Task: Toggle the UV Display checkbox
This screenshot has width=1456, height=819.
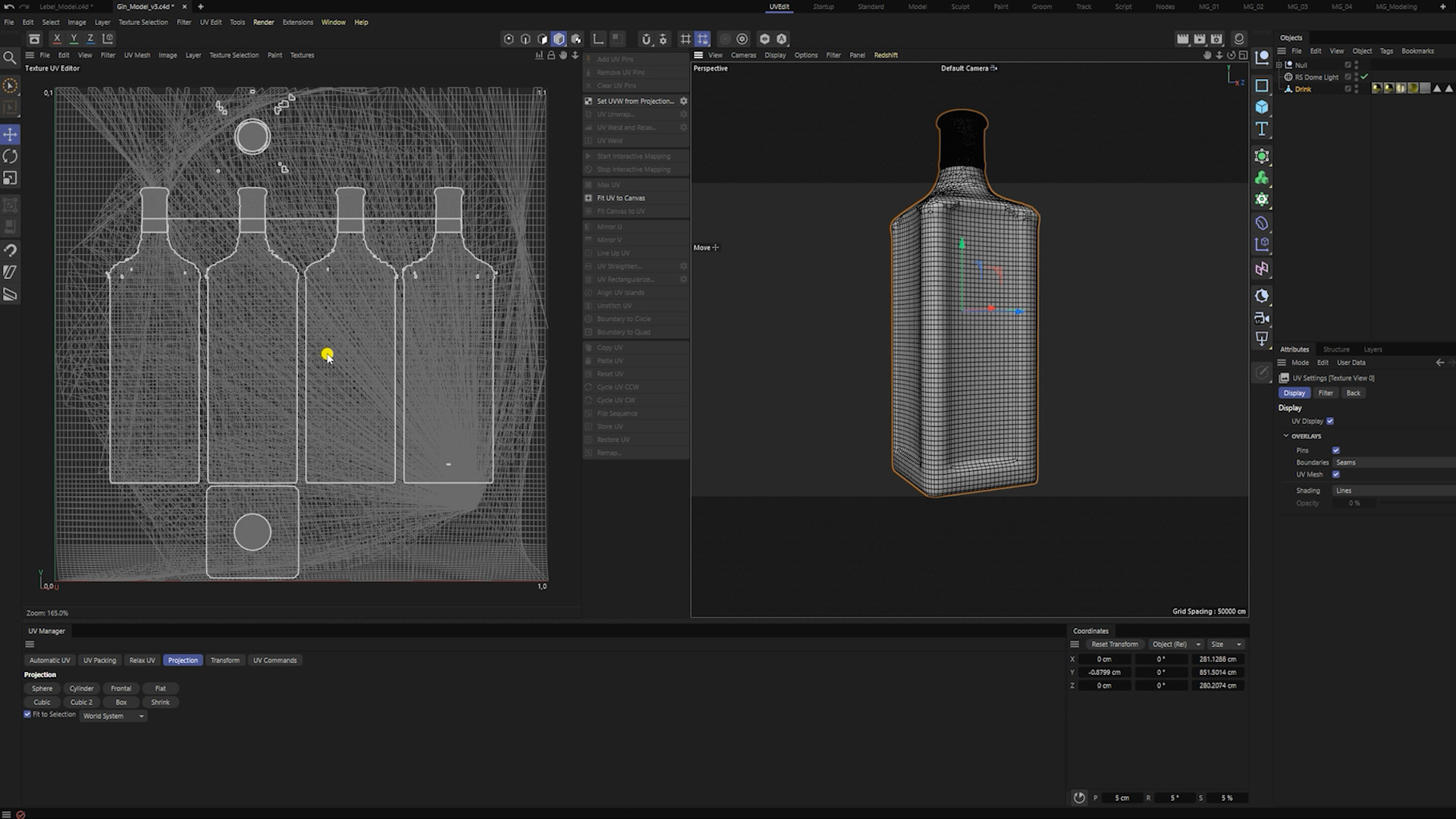Action: click(1330, 421)
